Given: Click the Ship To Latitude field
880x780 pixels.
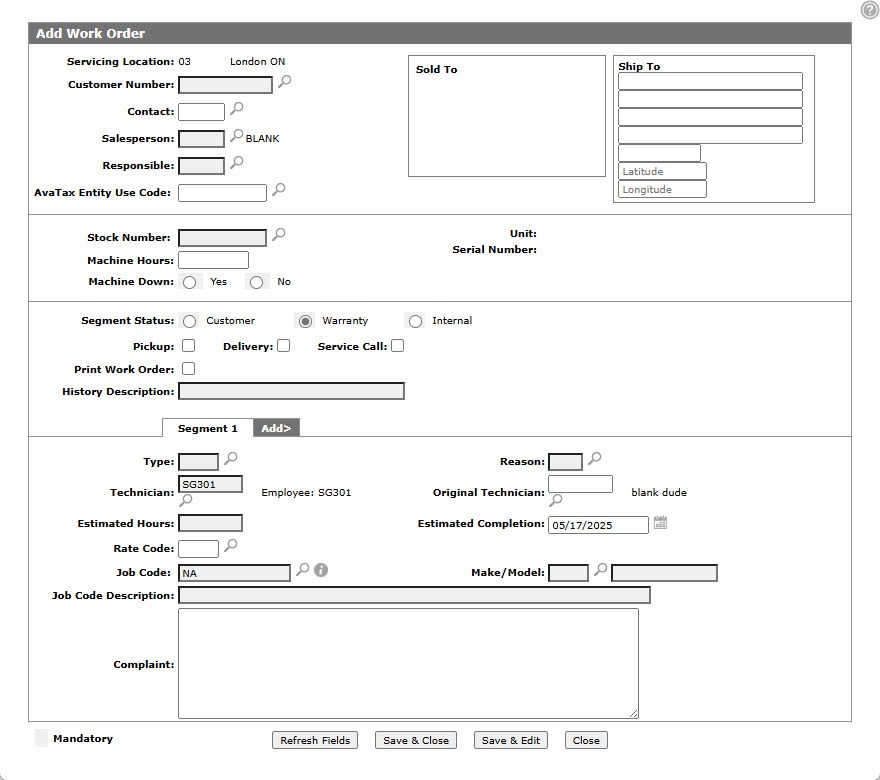Looking at the screenshot, I should pos(662,171).
